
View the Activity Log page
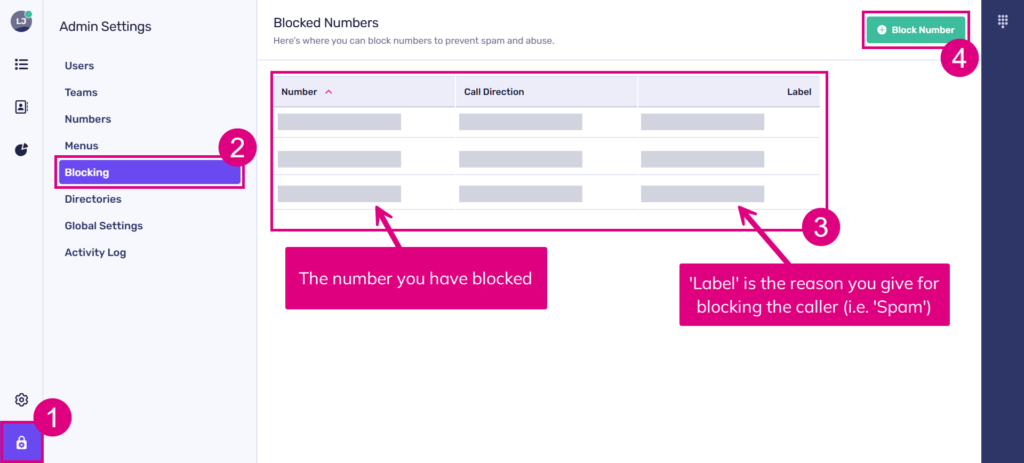click(x=95, y=253)
